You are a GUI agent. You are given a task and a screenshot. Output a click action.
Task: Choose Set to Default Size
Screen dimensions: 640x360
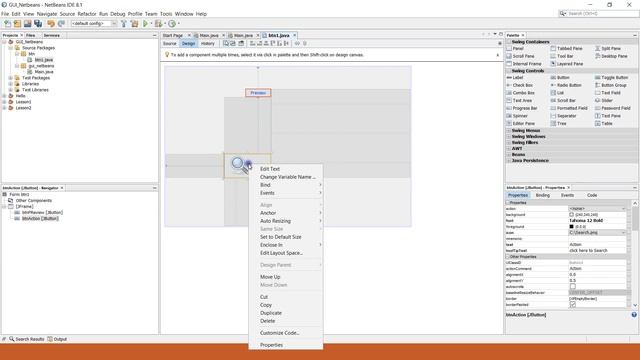(281, 237)
